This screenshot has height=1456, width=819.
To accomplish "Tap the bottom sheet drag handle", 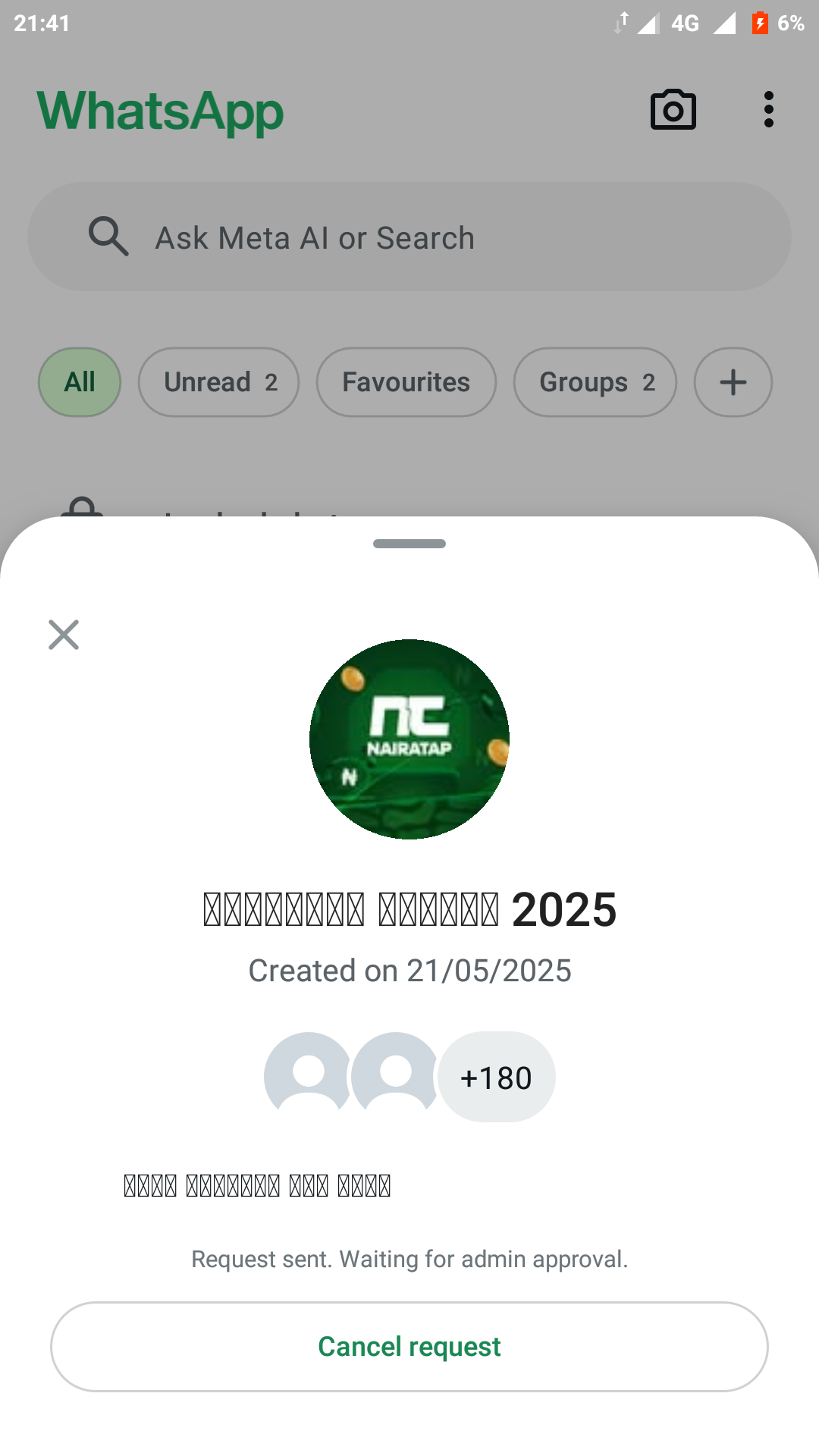I will [x=409, y=544].
